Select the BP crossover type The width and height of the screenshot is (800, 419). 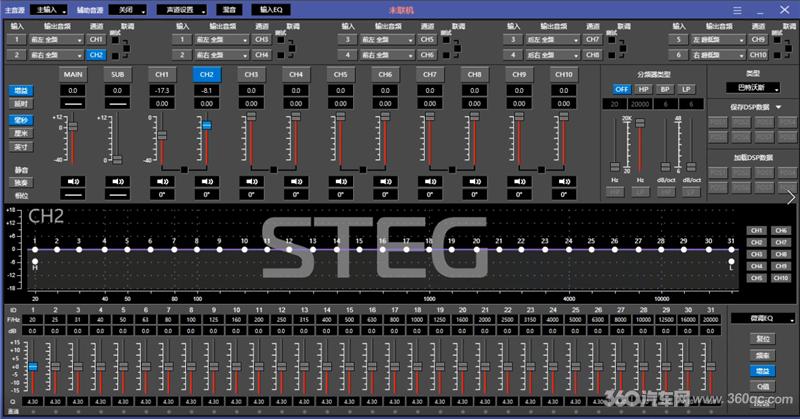665,89
